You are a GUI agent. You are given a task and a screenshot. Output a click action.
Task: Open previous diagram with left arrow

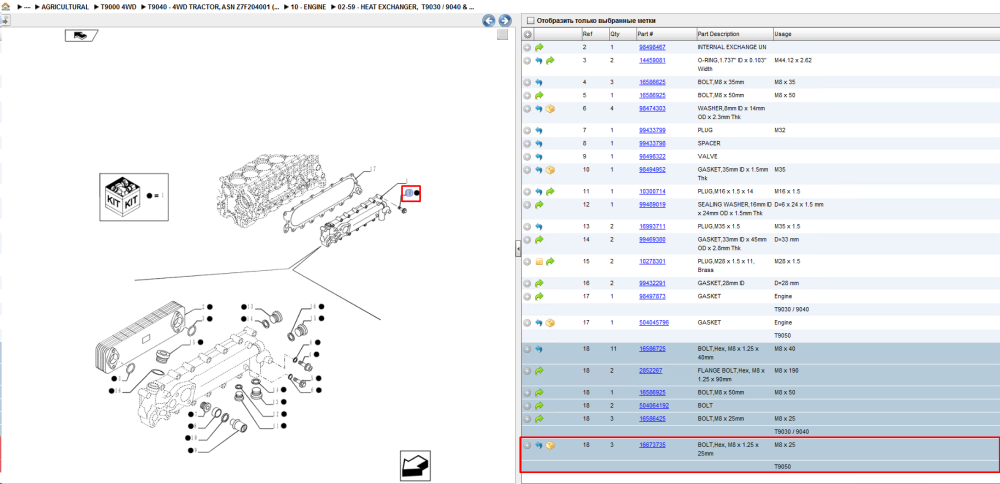tap(489, 20)
